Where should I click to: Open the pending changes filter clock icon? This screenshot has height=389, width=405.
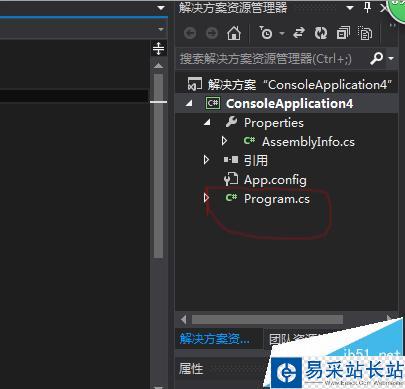pos(266,33)
